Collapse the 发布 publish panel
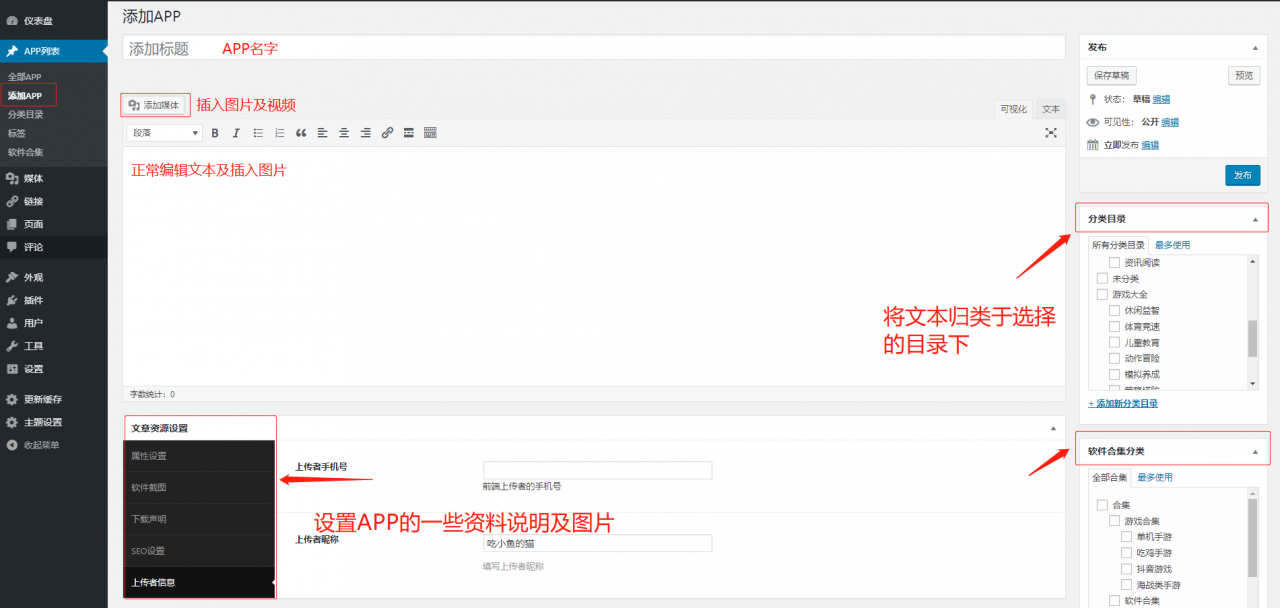This screenshot has width=1280, height=608. click(x=1255, y=47)
